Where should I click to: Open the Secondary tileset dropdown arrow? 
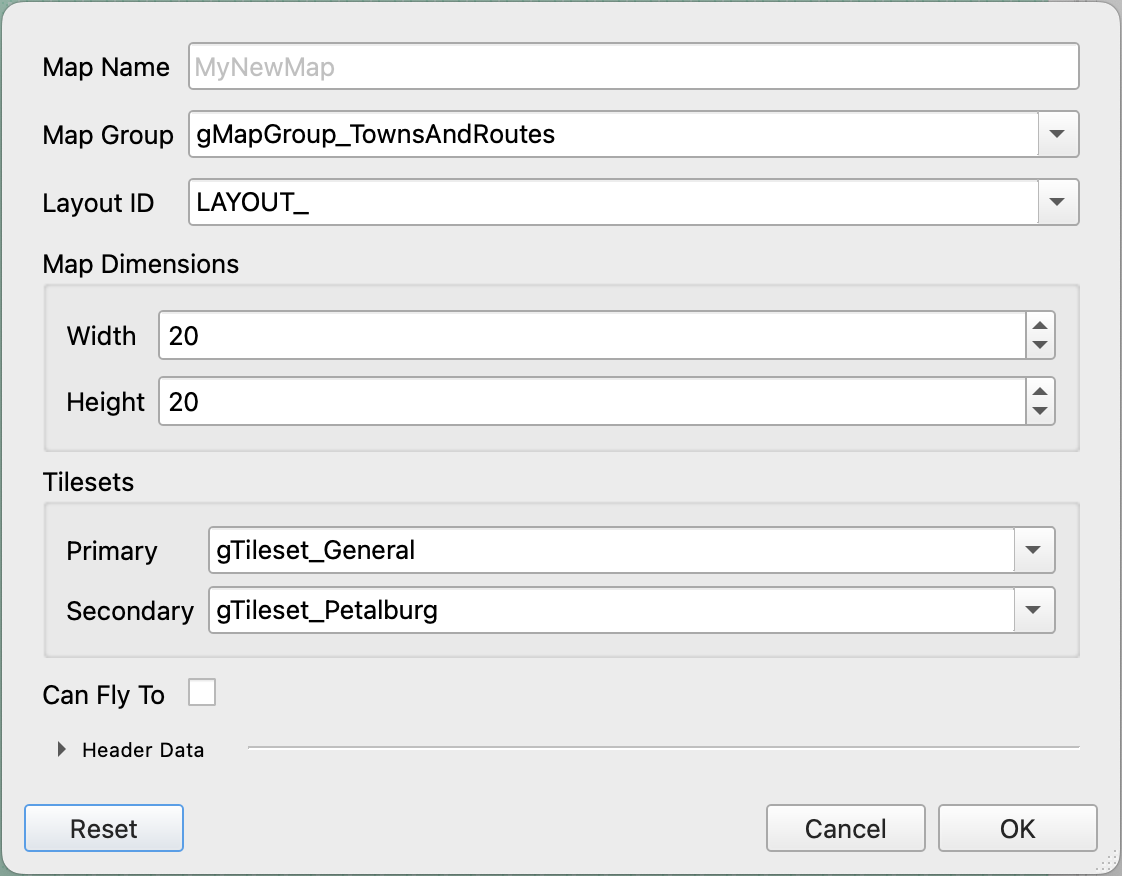click(x=1034, y=610)
